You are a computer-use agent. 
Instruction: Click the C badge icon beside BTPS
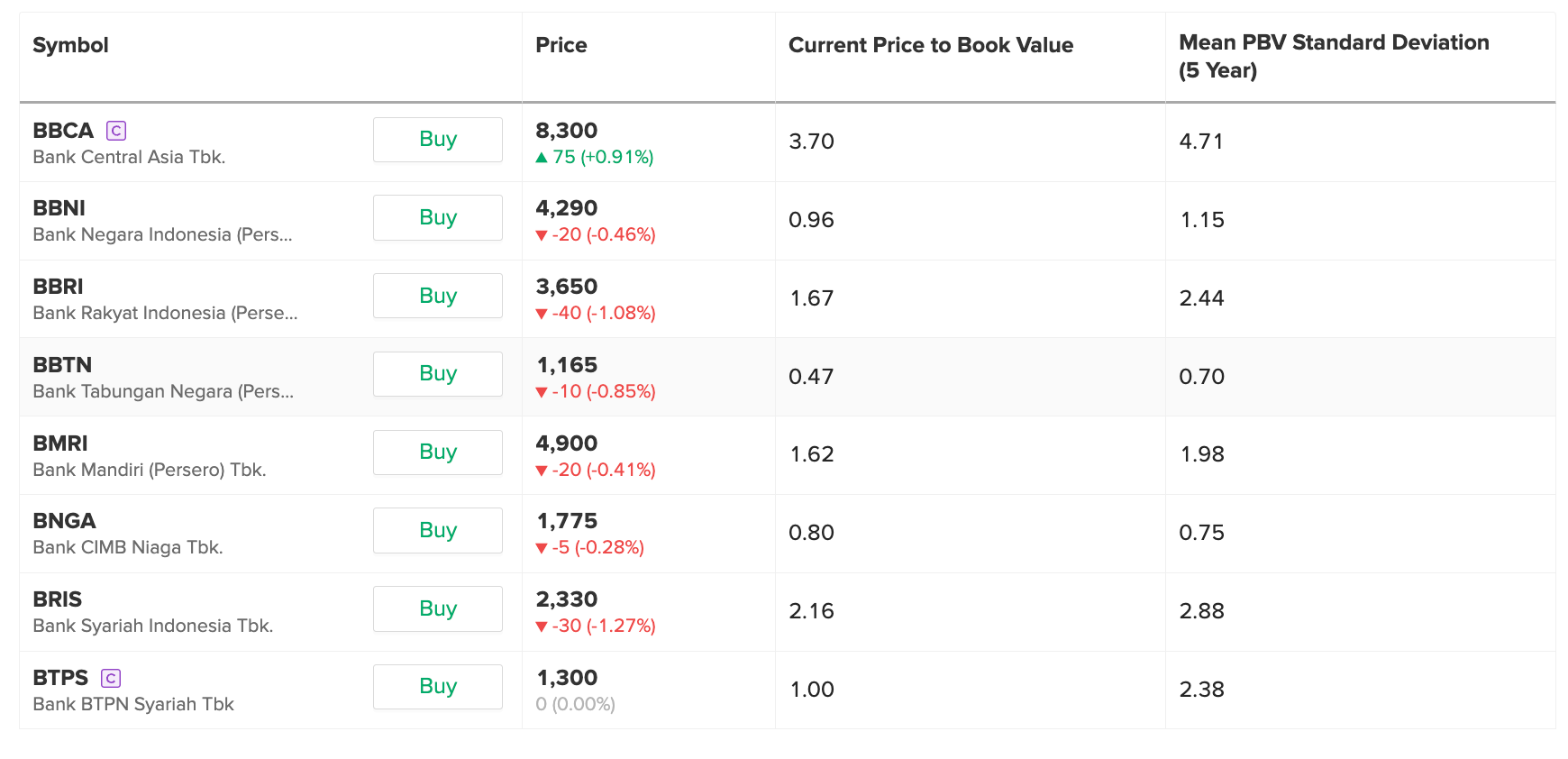pyautogui.click(x=111, y=678)
